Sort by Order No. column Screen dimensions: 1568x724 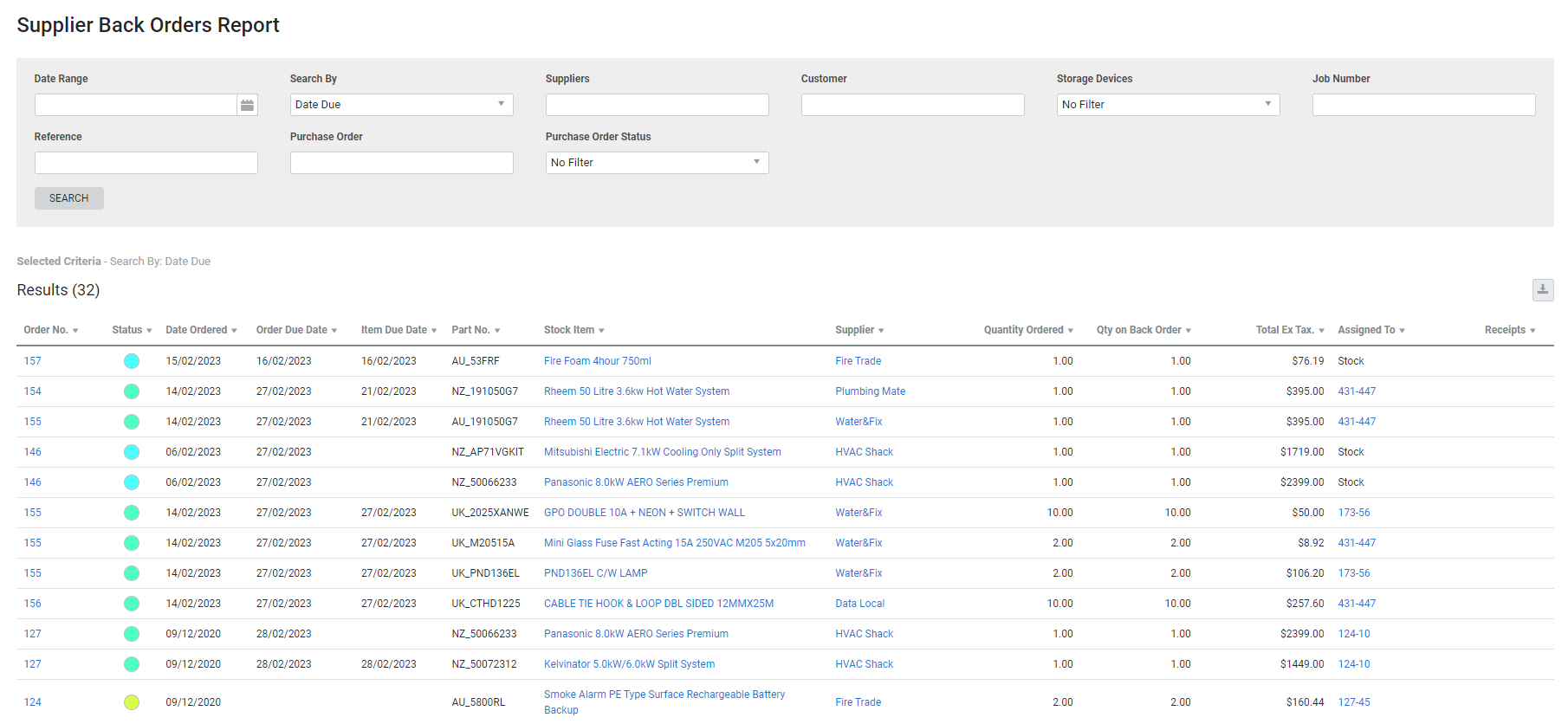[51, 330]
